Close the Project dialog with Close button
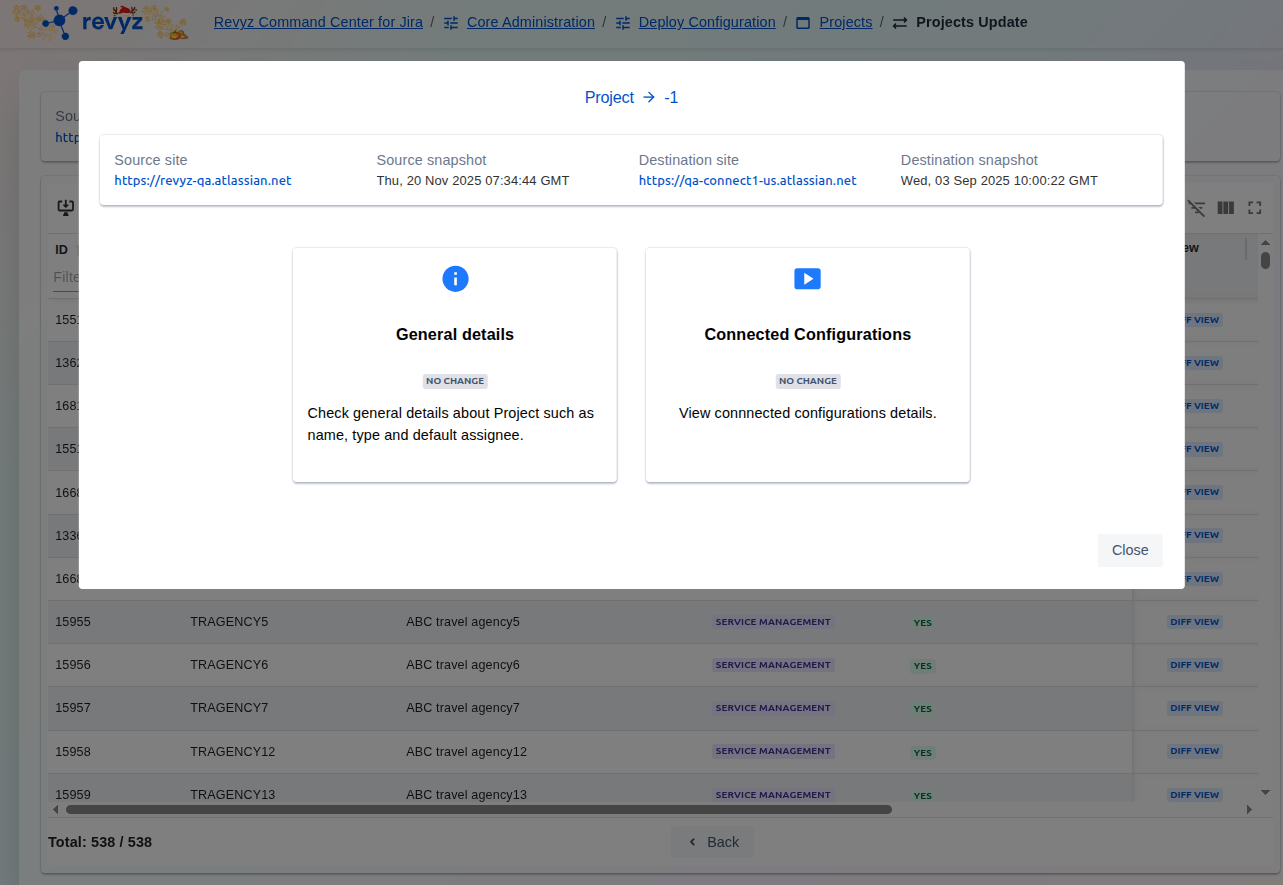The image size is (1283, 885). coord(1129,550)
